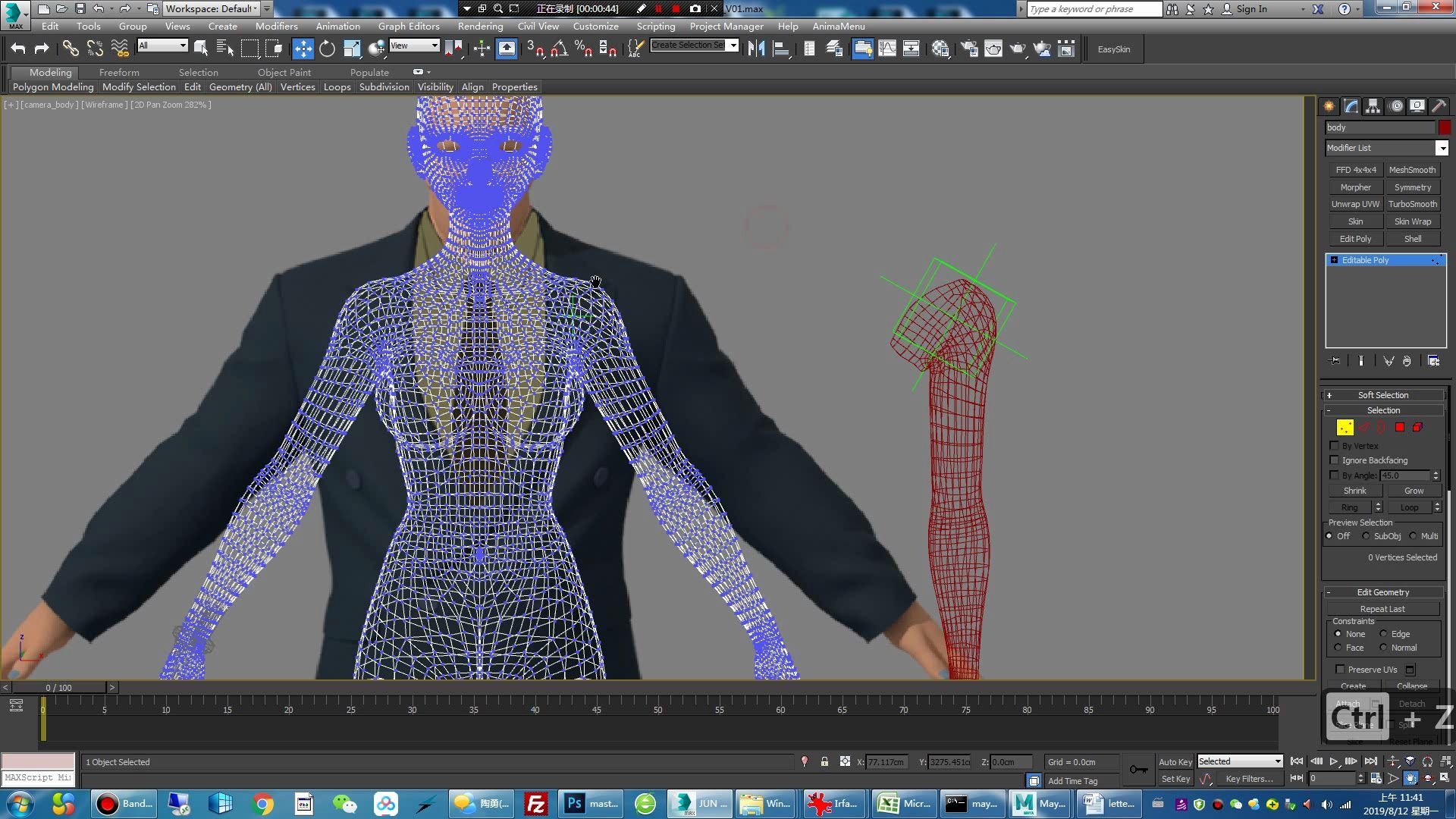Open the Modifier List dropdown
Image resolution: width=1456 pixels, height=819 pixels.
click(x=1442, y=149)
